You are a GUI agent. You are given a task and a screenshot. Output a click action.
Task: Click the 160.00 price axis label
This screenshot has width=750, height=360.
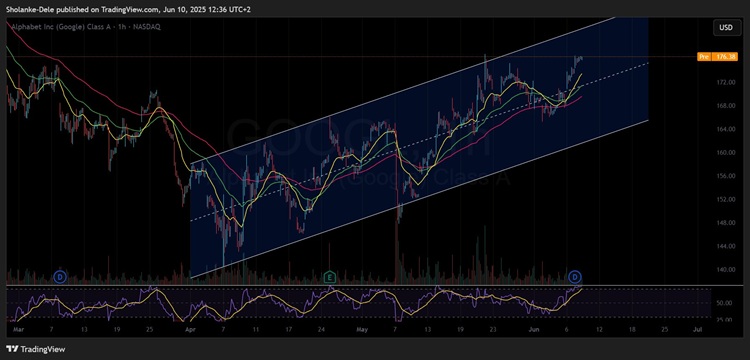click(x=727, y=153)
